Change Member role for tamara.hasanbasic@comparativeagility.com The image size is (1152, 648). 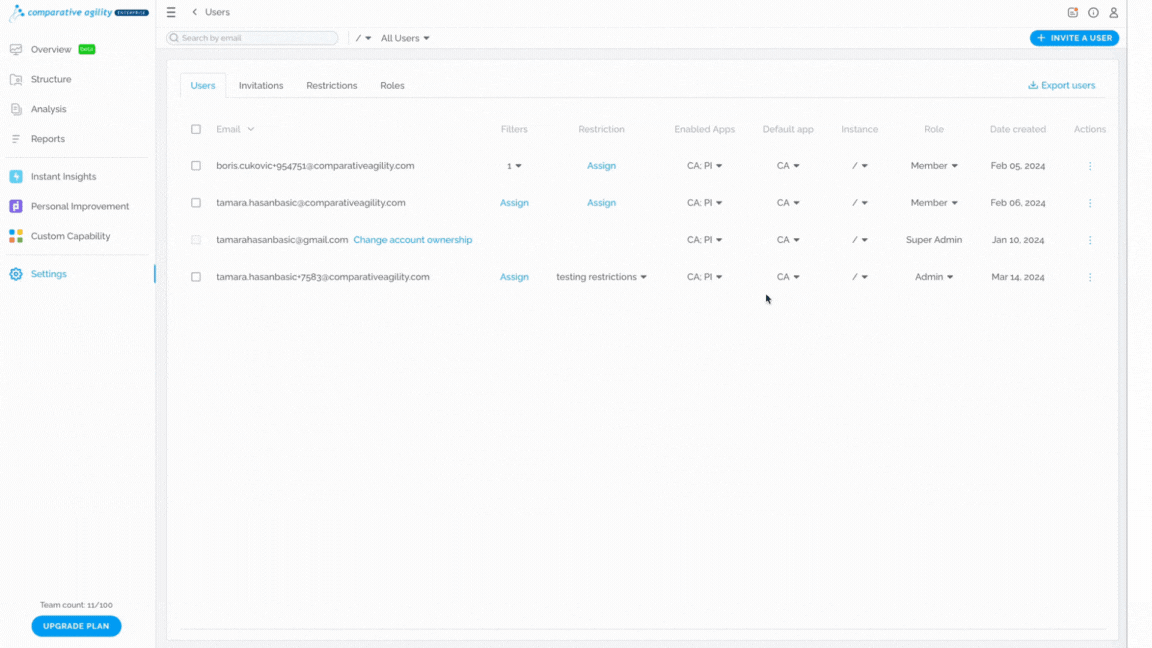(x=934, y=203)
